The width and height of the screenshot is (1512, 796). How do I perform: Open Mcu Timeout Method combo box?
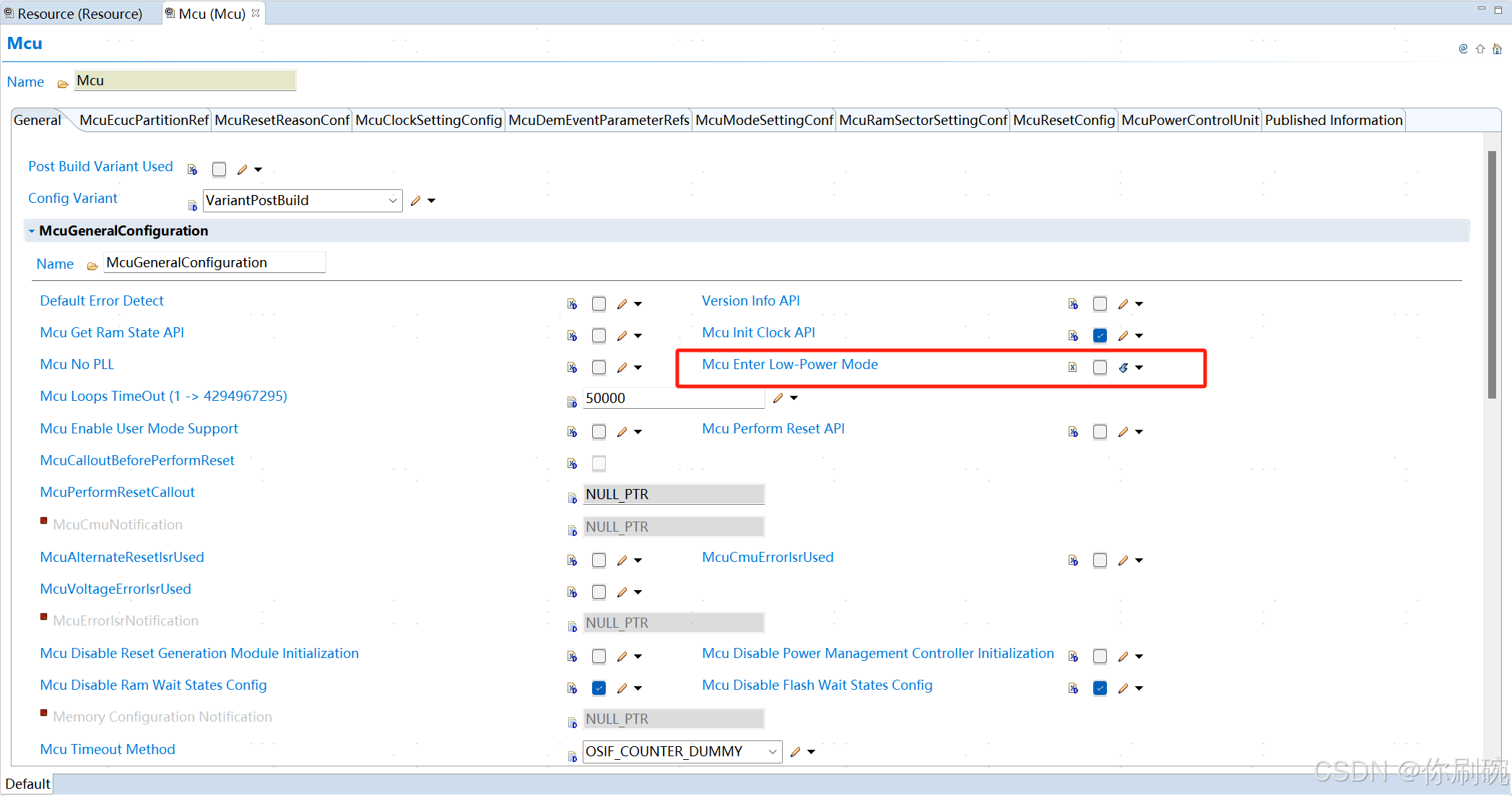coord(772,752)
